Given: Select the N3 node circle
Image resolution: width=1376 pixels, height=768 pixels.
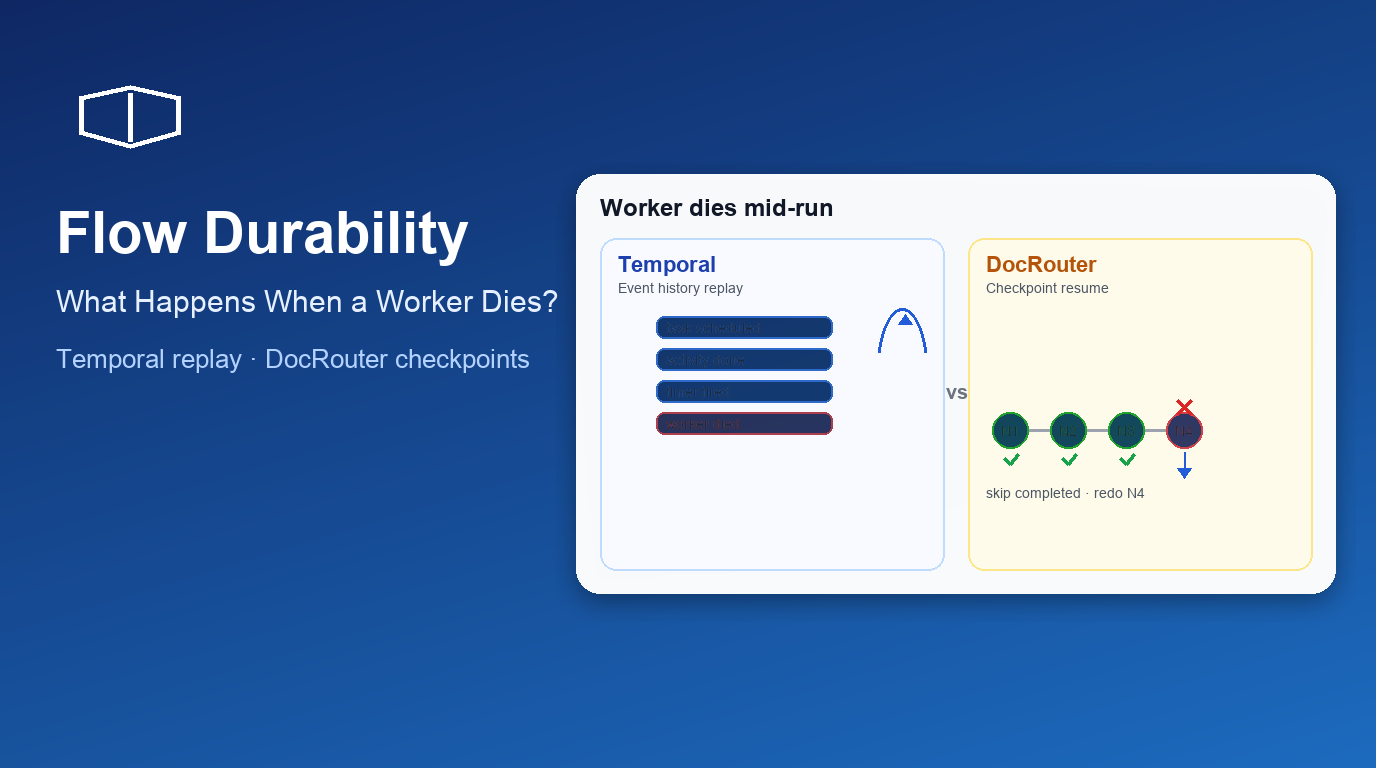Looking at the screenshot, I should 1126,430.
